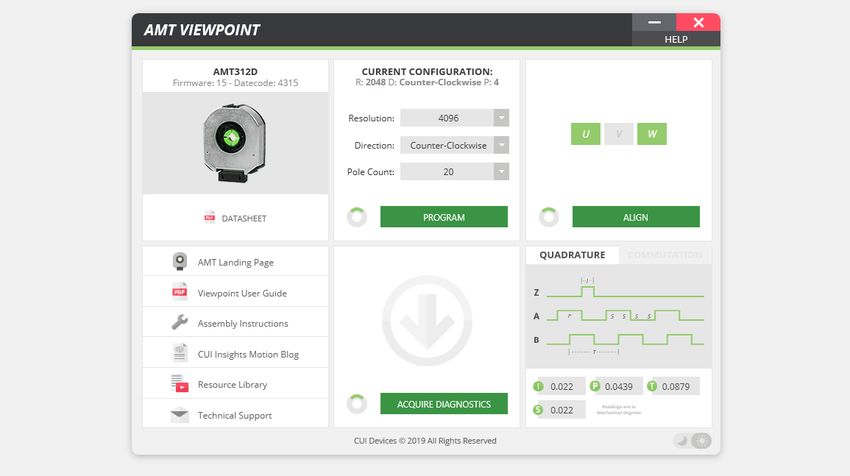Screen dimensions: 850x476
Task: Open the Viewpoint User Guide link
Action: pyautogui.click(x=242, y=293)
